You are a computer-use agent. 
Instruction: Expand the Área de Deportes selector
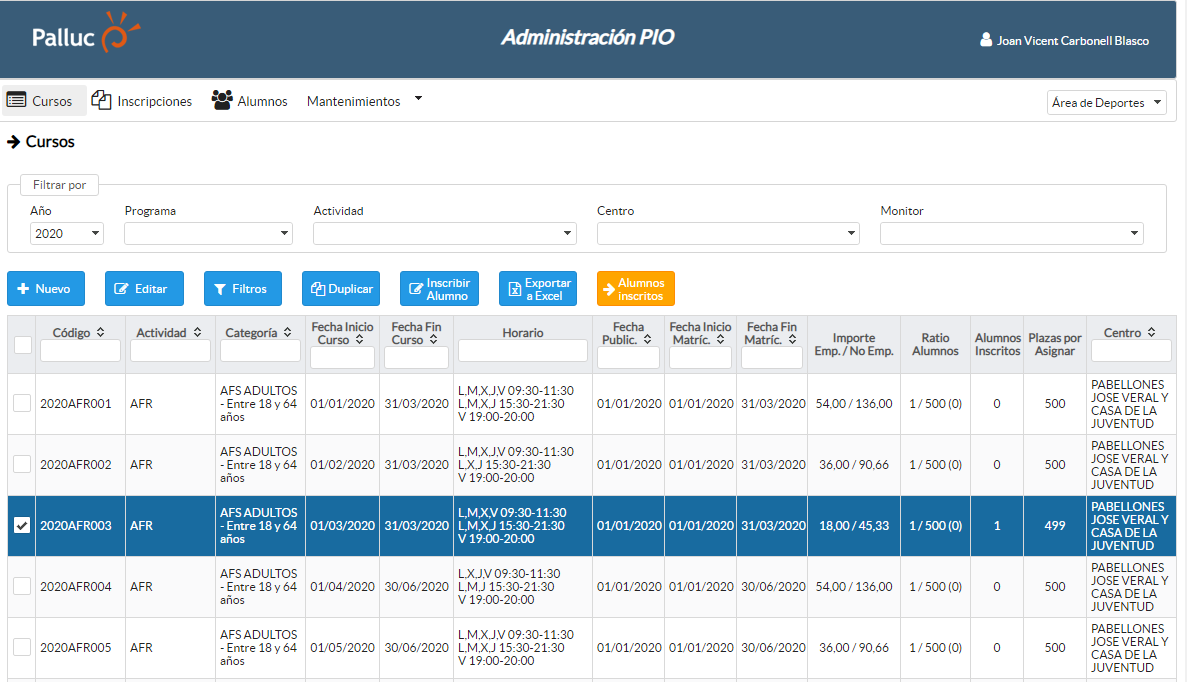(1106, 102)
